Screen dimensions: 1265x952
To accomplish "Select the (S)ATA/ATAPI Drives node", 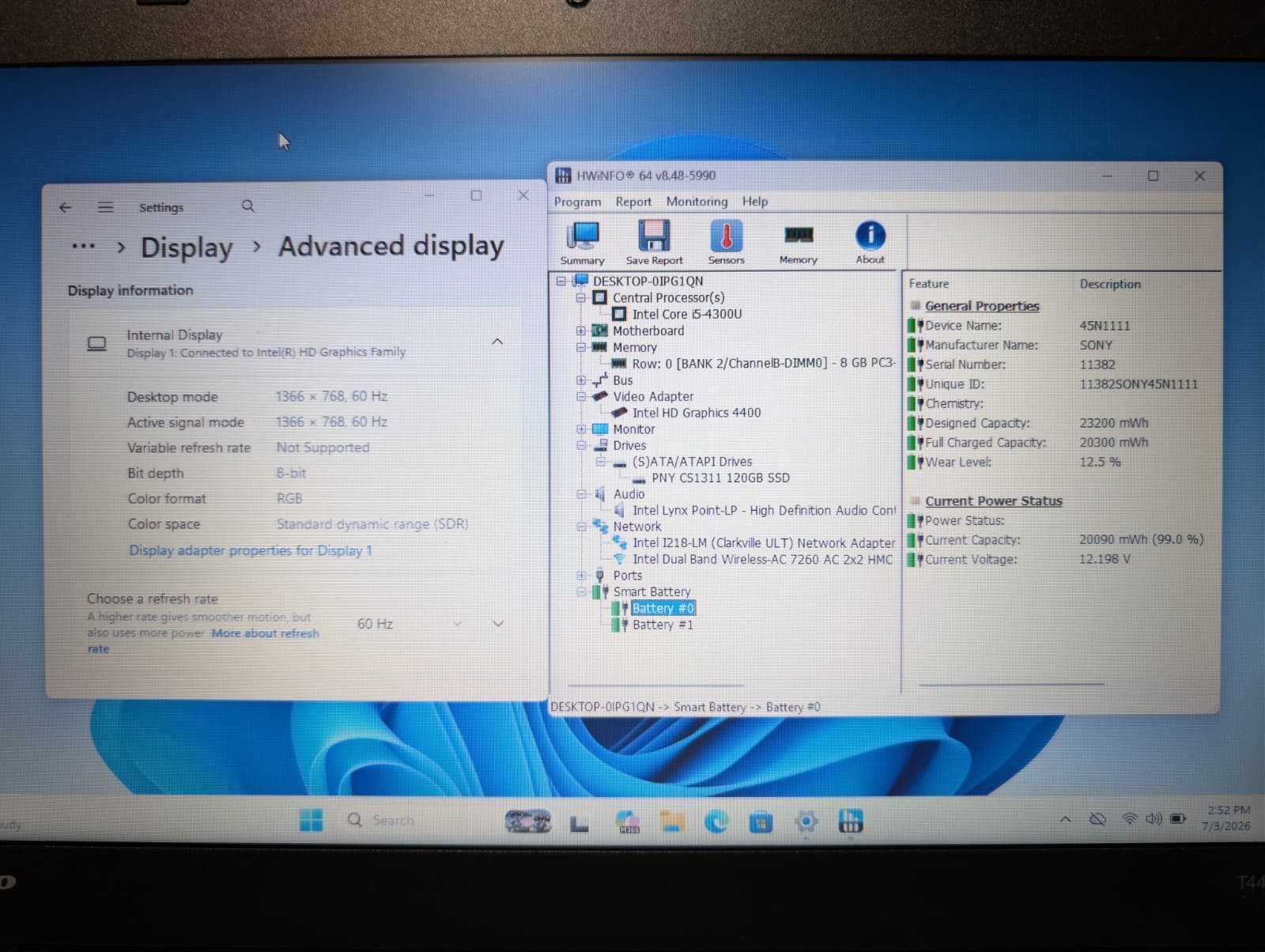I will click(x=692, y=462).
